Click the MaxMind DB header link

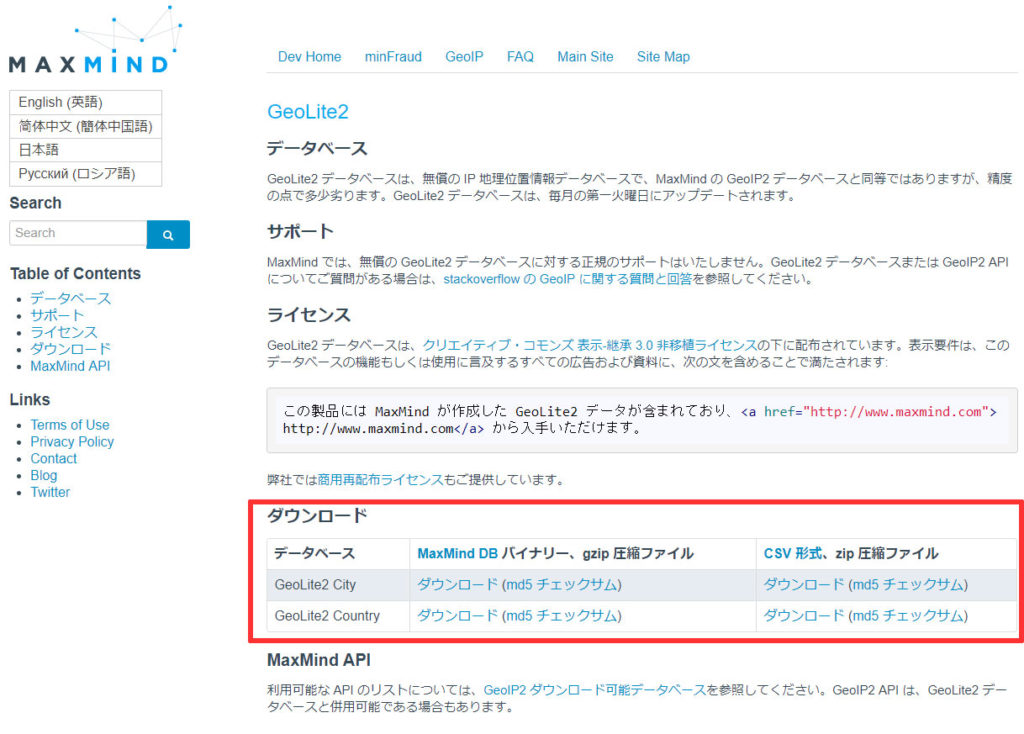457,554
